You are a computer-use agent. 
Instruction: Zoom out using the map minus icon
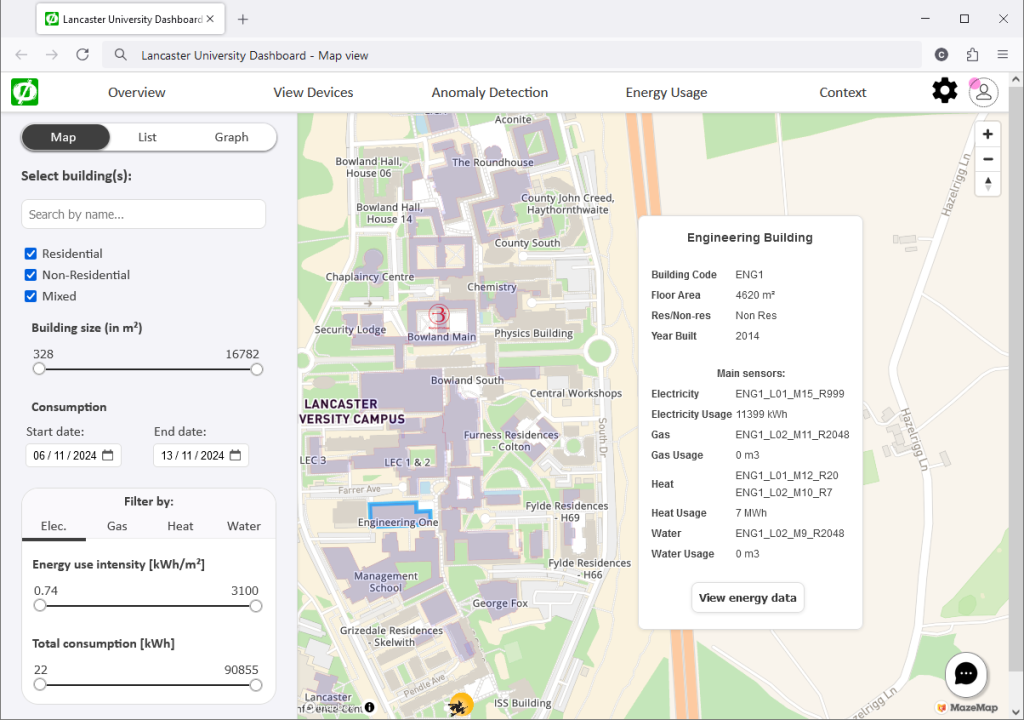coord(987,159)
